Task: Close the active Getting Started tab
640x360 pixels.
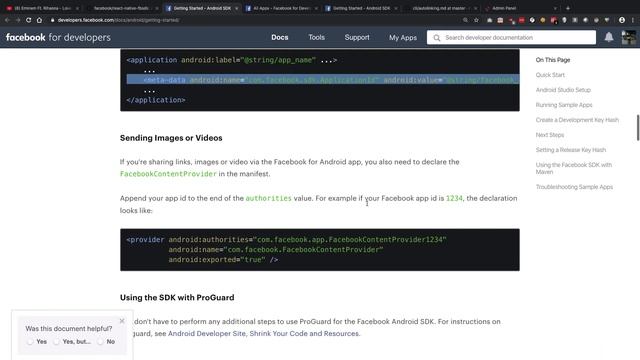Action: tap(236, 8)
